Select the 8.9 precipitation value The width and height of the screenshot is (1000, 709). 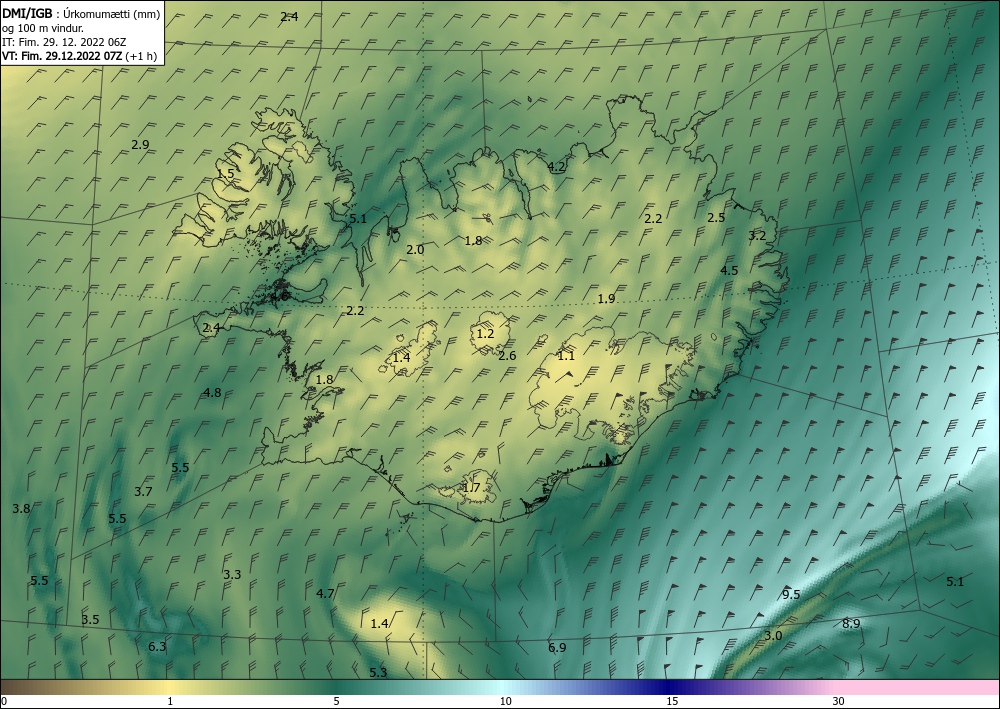(851, 624)
